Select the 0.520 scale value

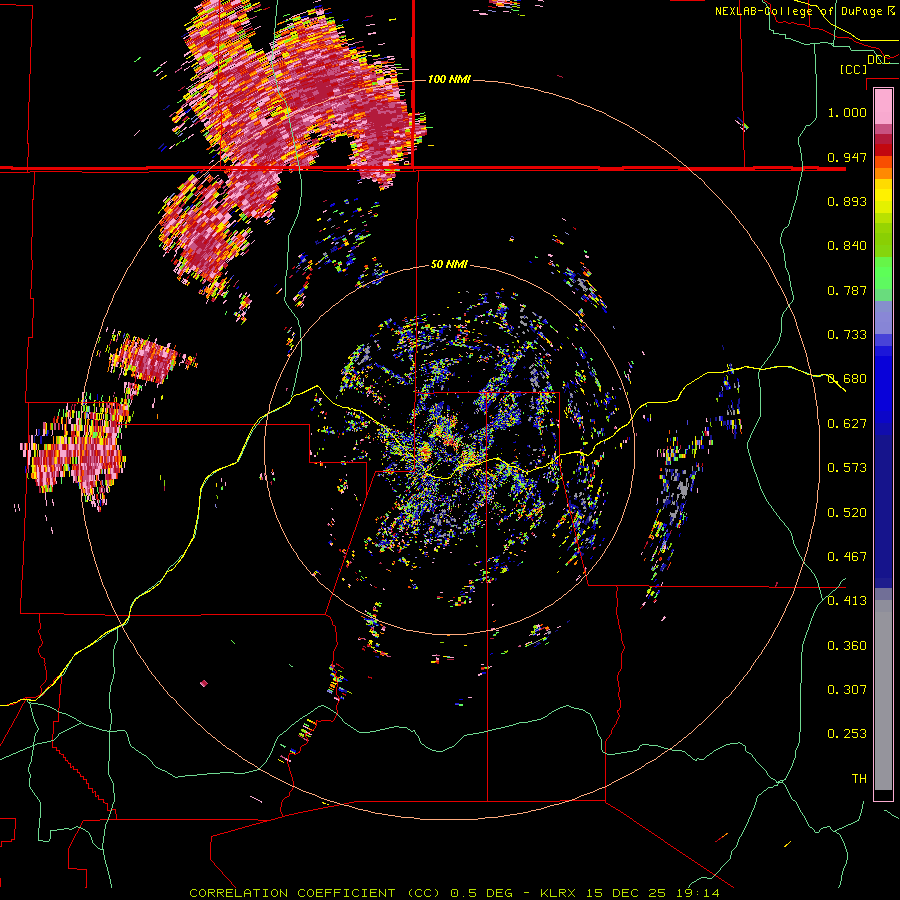click(x=847, y=513)
